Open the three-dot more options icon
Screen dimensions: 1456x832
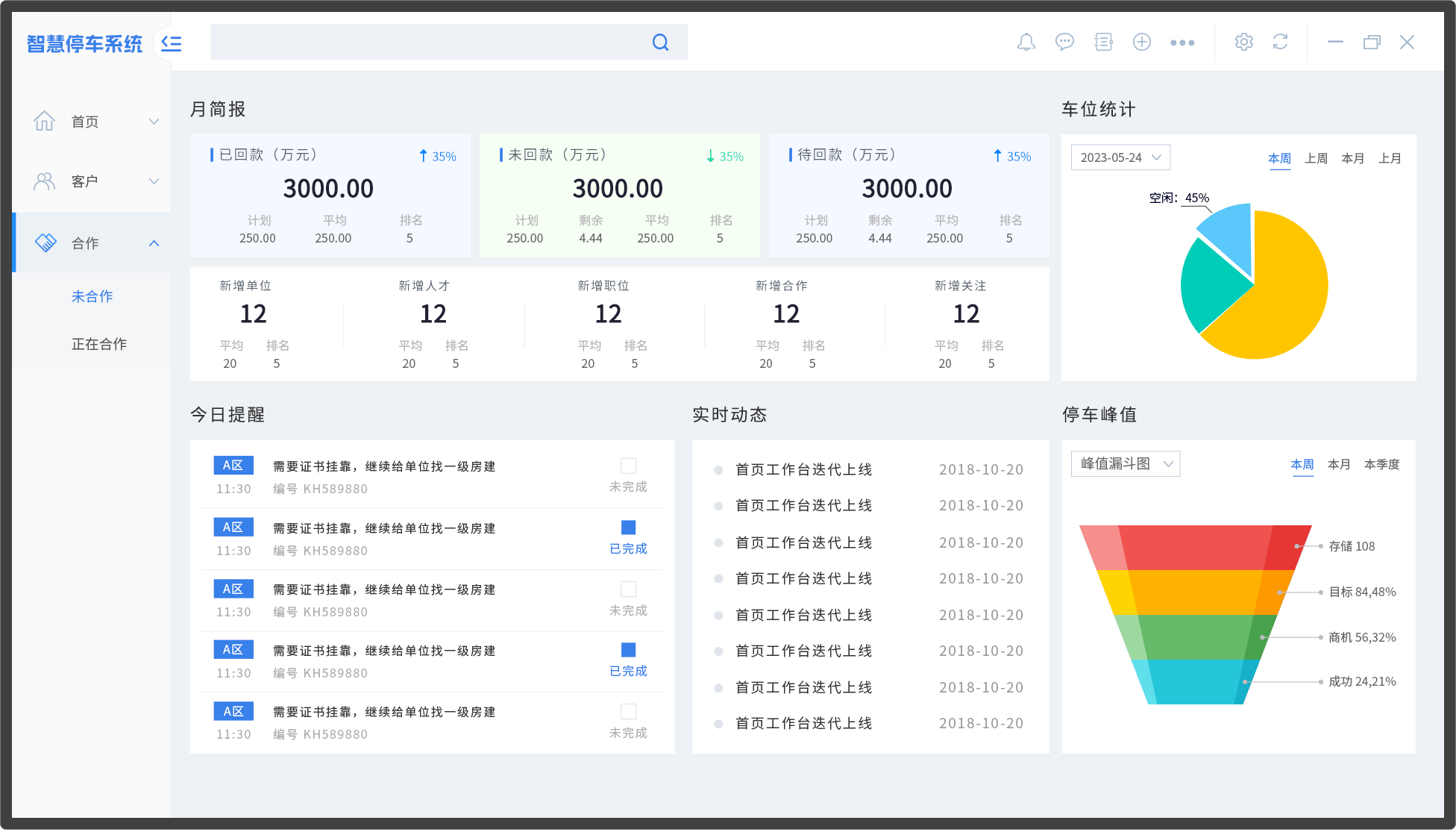click(x=1182, y=43)
